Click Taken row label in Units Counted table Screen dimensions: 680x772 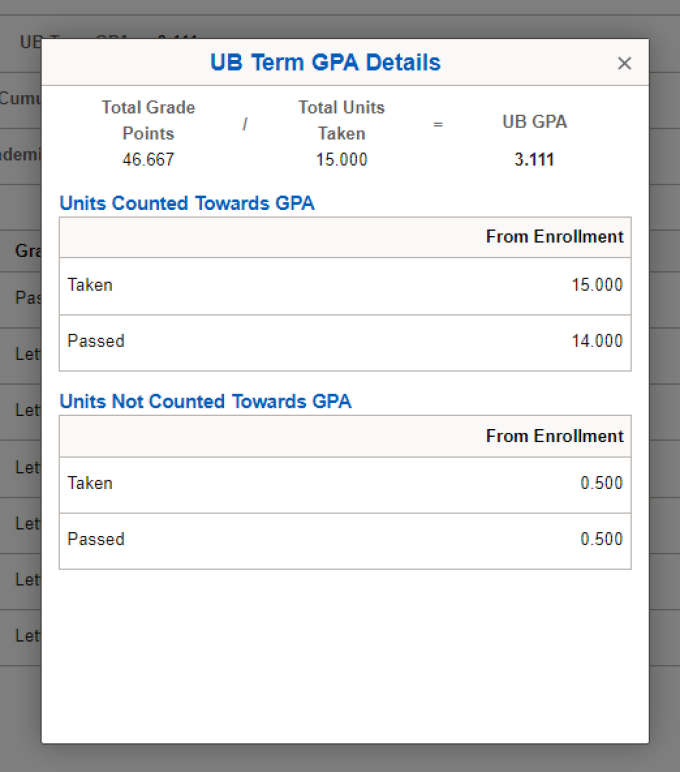point(90,285)
